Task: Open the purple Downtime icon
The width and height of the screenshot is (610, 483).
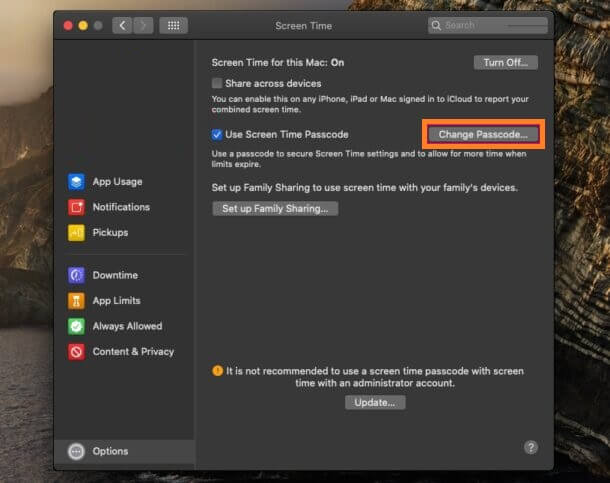Action: coord(76,275)
